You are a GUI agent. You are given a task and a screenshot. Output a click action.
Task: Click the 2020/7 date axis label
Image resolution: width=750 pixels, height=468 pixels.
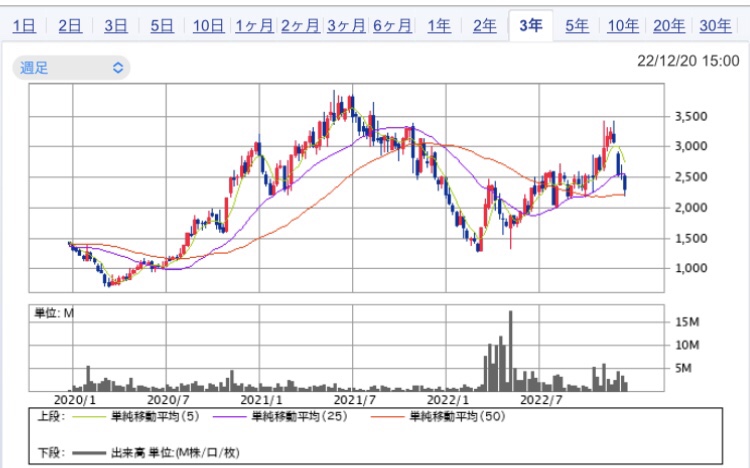click(168, 400)
